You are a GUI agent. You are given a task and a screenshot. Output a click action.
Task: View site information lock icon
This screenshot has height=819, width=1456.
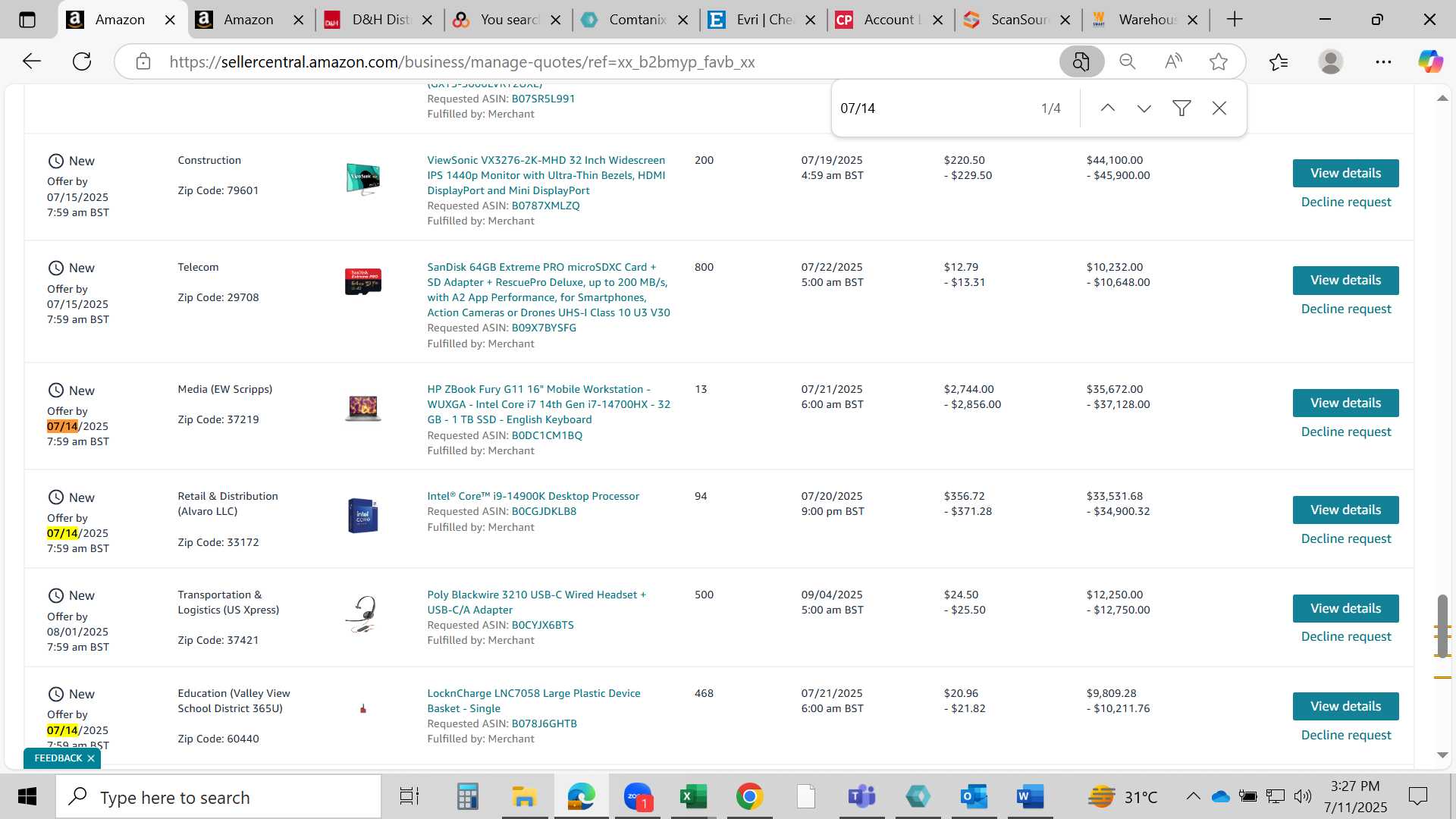click(143, 61)
